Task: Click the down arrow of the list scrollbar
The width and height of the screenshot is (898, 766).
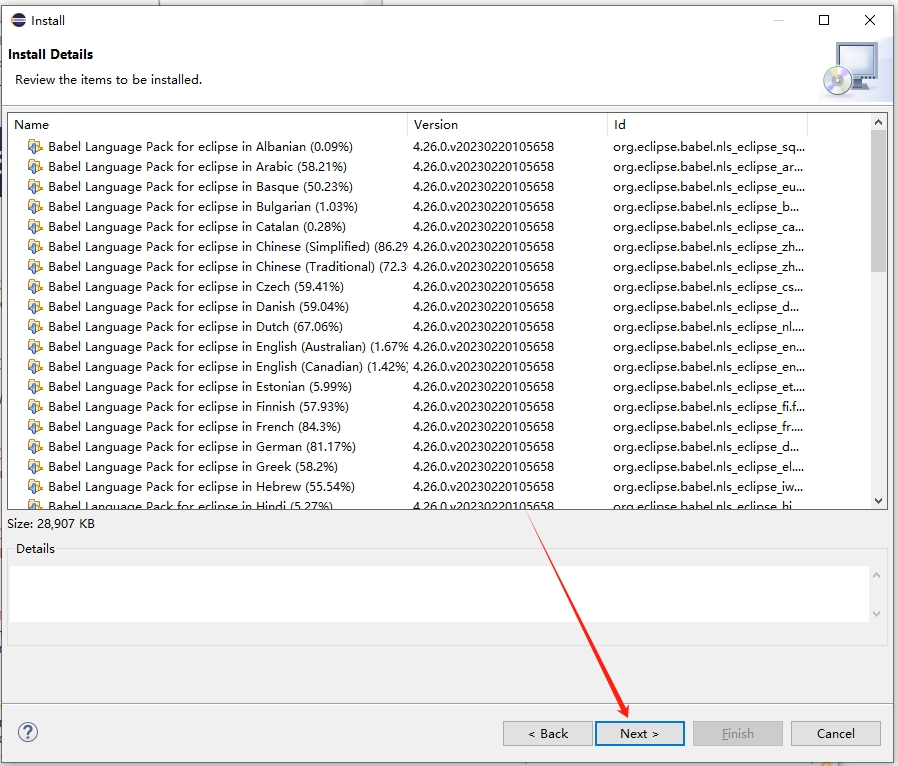Action: pyautogui.click(x=879, y=501)
